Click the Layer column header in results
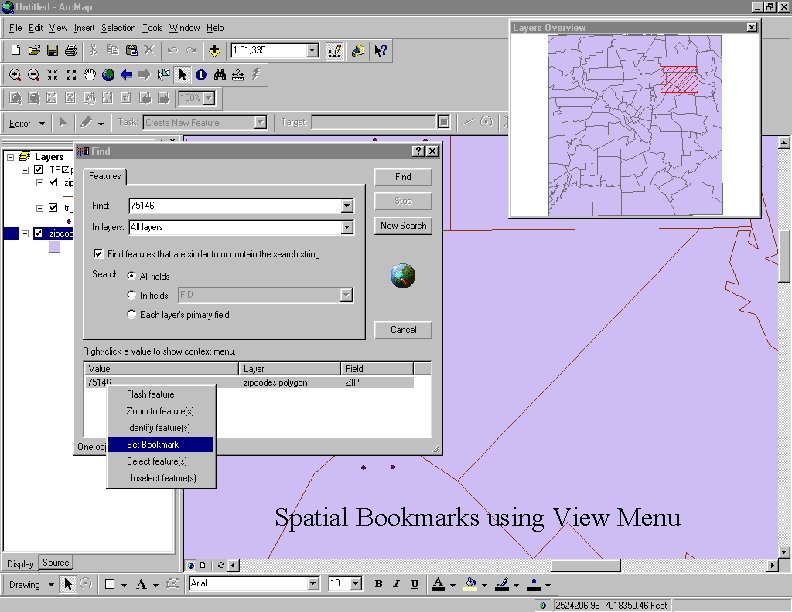The width and height of the screenshot is (792, 612). [289, 369]
